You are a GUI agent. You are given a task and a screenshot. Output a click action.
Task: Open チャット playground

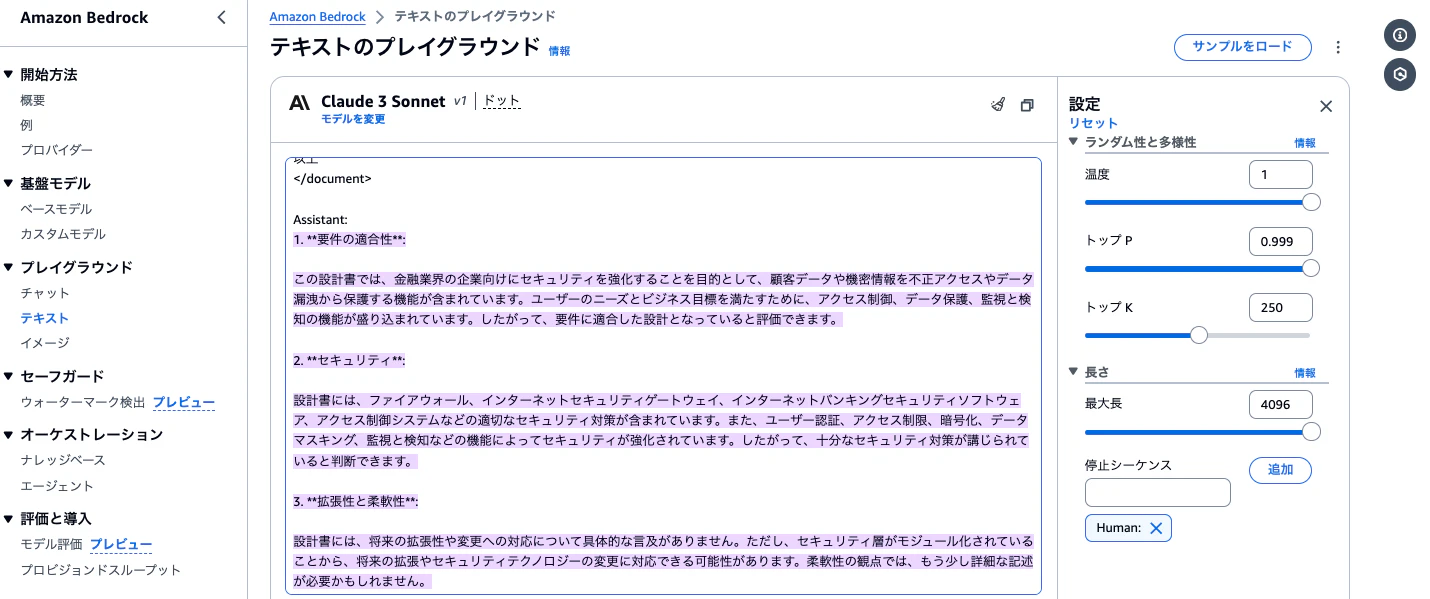45,293
